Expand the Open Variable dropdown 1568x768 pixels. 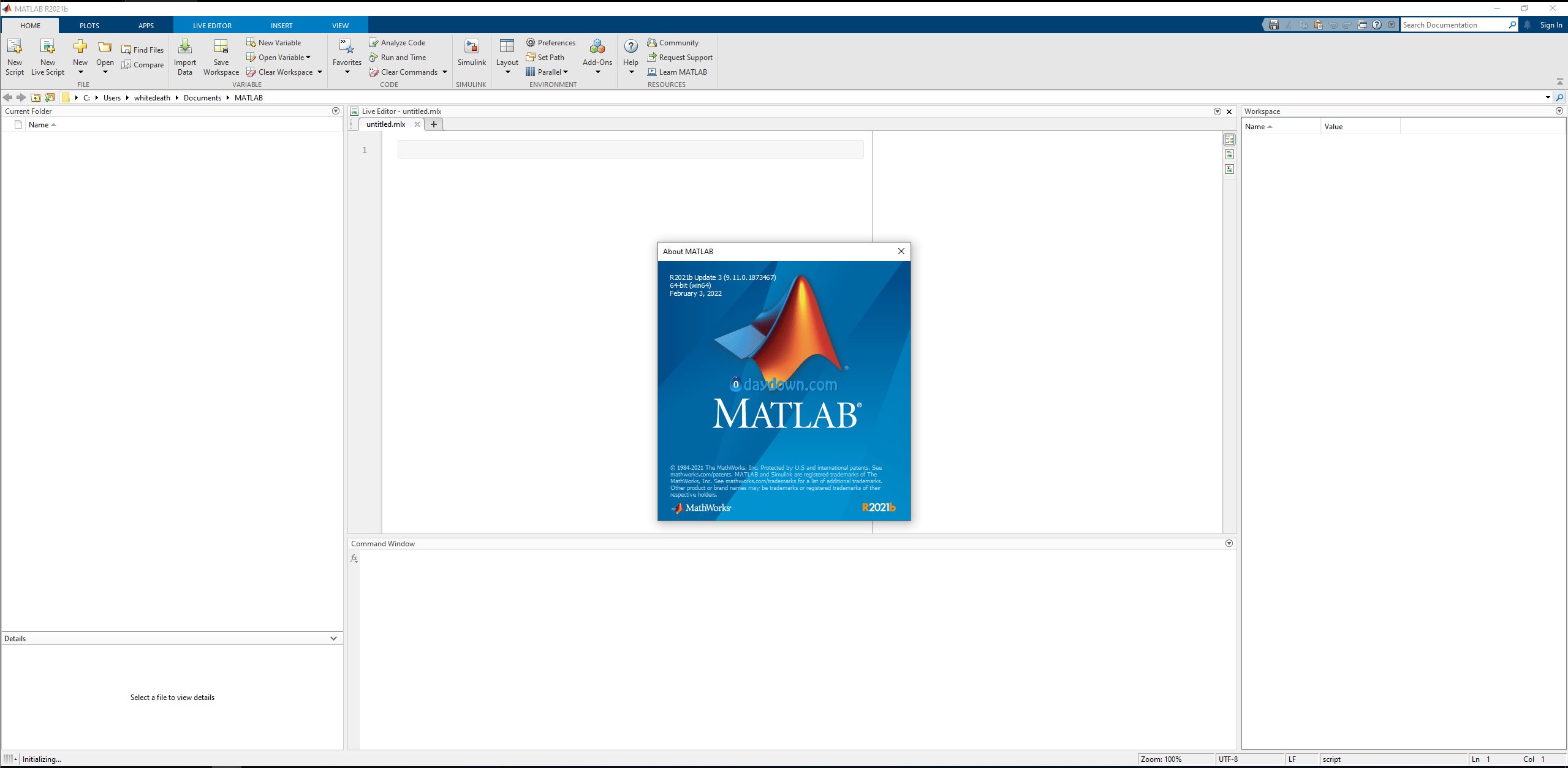coord(308,57)
